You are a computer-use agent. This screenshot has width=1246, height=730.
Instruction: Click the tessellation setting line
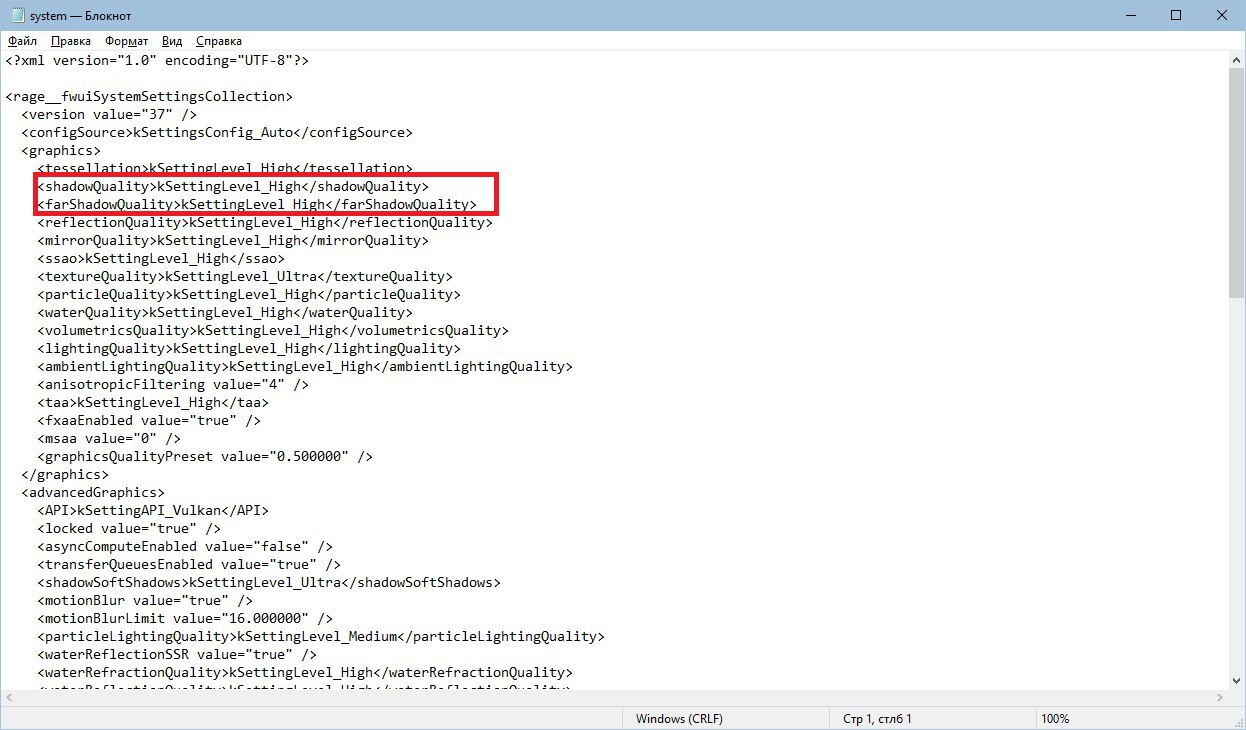point(225,168)
